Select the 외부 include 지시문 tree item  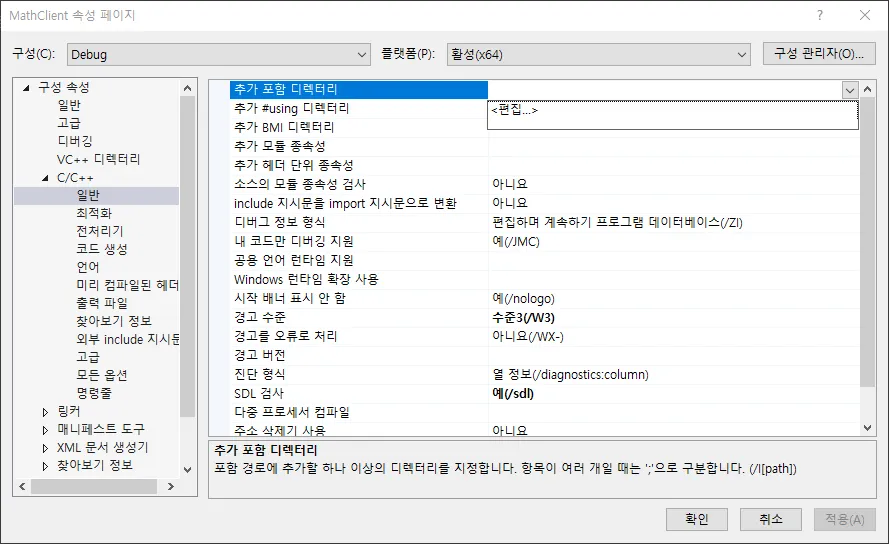pyautogui.click(x=128, y=339)
